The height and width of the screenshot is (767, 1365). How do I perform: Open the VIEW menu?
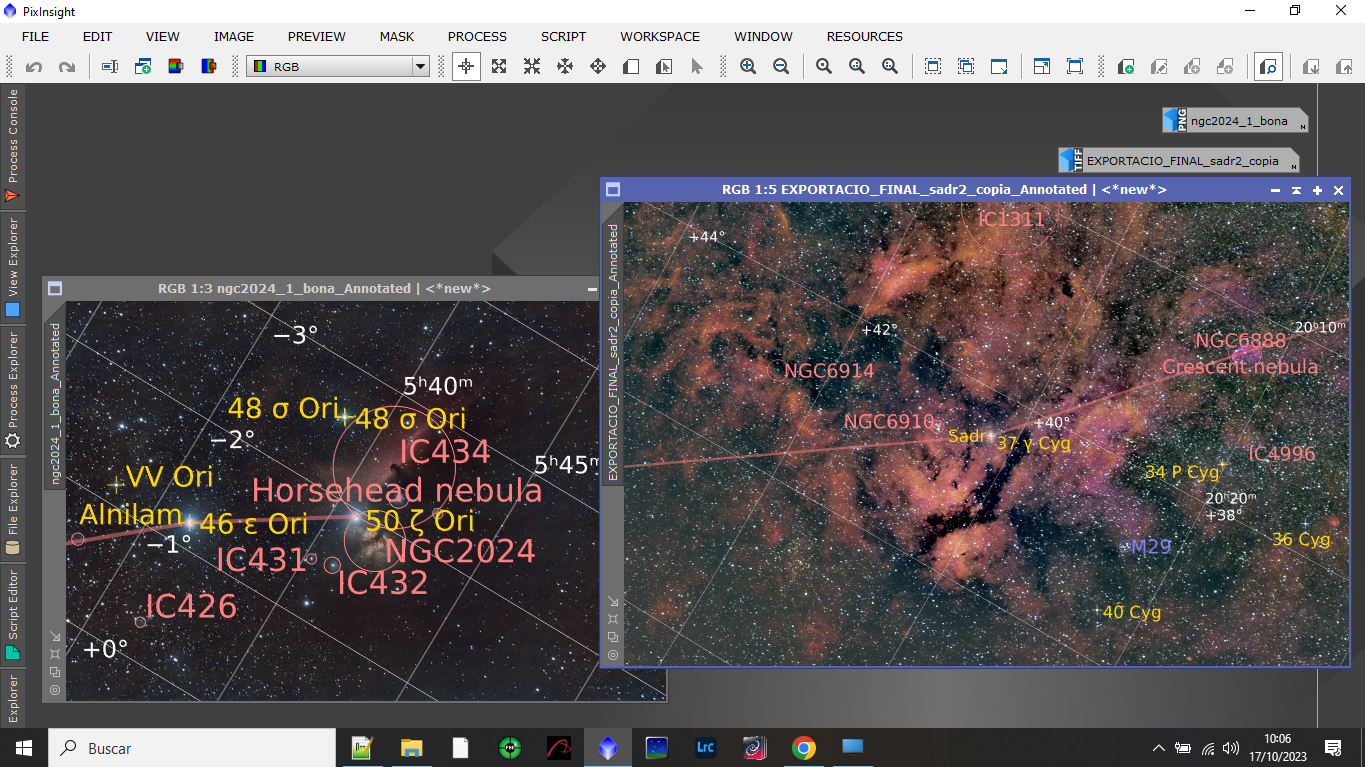pos(163,36)
